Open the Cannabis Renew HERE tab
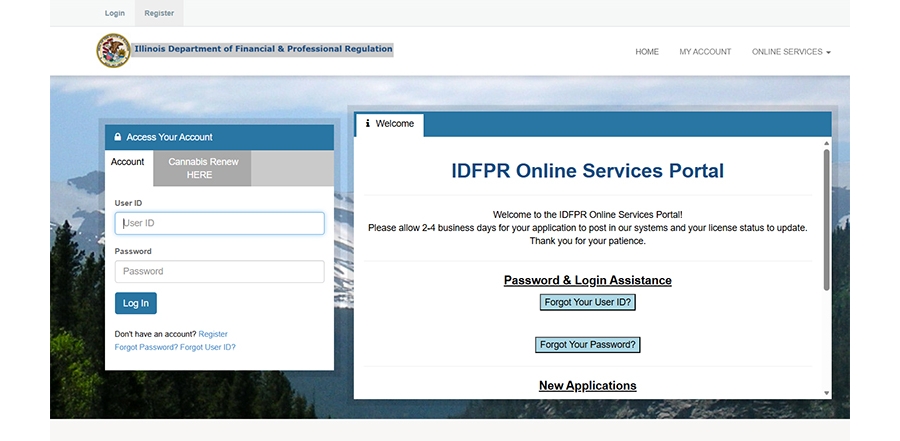Viewport: 900px width, 441px height. pyautogui.click(x=203, y=168)
